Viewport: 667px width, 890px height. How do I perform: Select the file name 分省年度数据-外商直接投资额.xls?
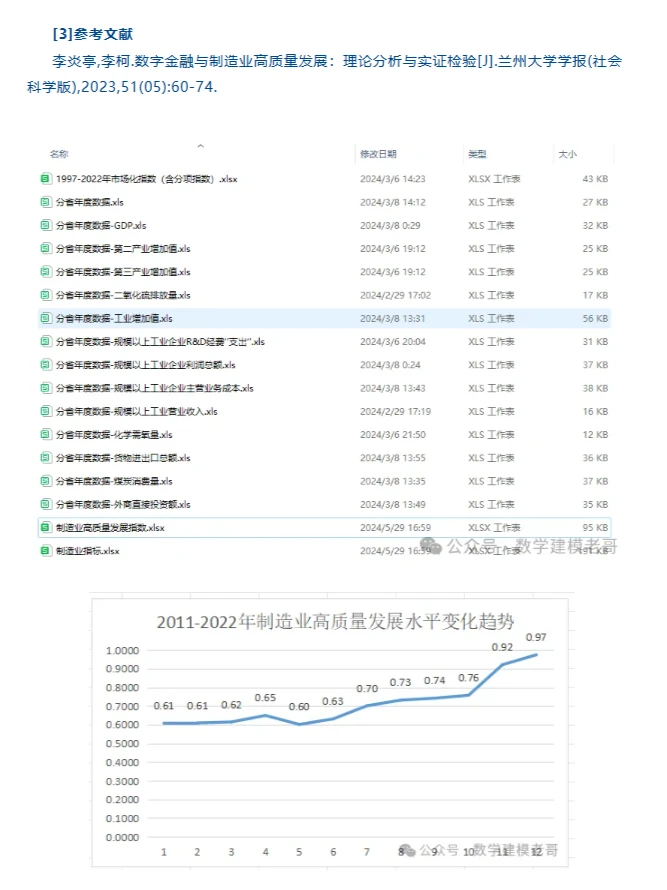pos(123,505)
